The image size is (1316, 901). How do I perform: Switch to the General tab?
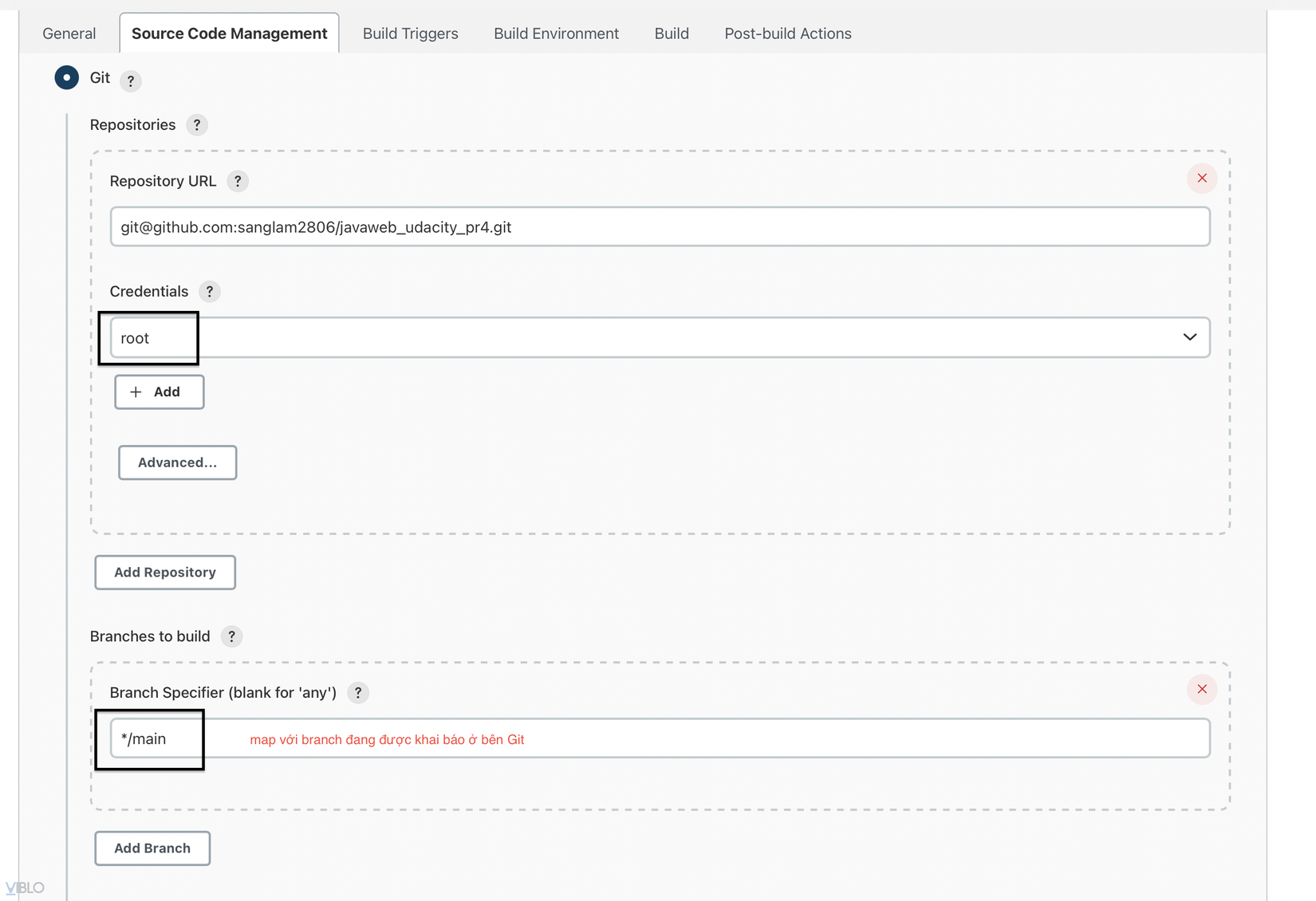coord(69,33)
